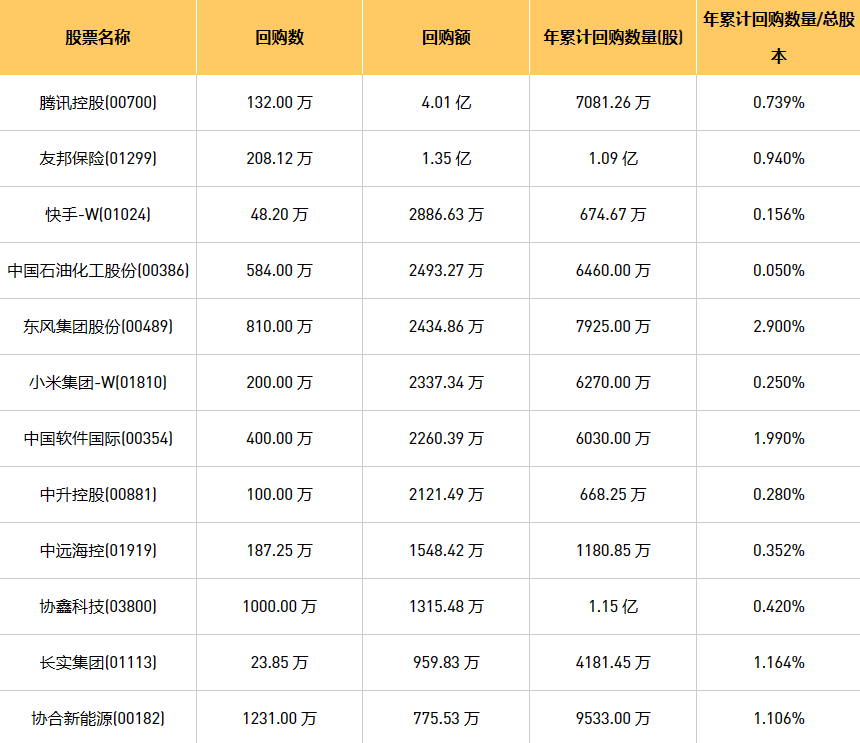Click the 回购数 column header
This screenshot has height=743, width=860.
pos(279,37)
